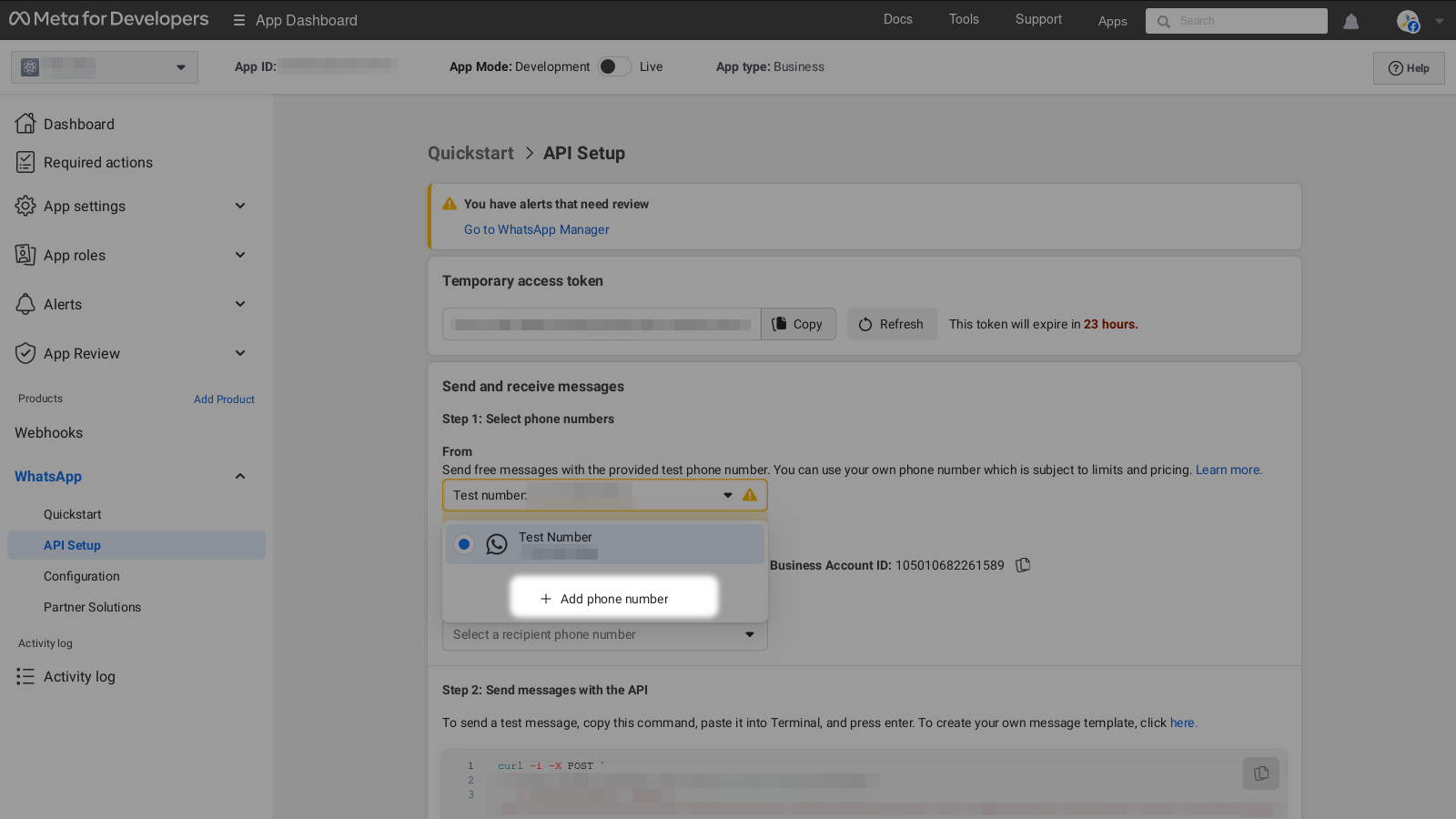Open the Apps menu
The image size is (1456, 819).
point(1112,21)
